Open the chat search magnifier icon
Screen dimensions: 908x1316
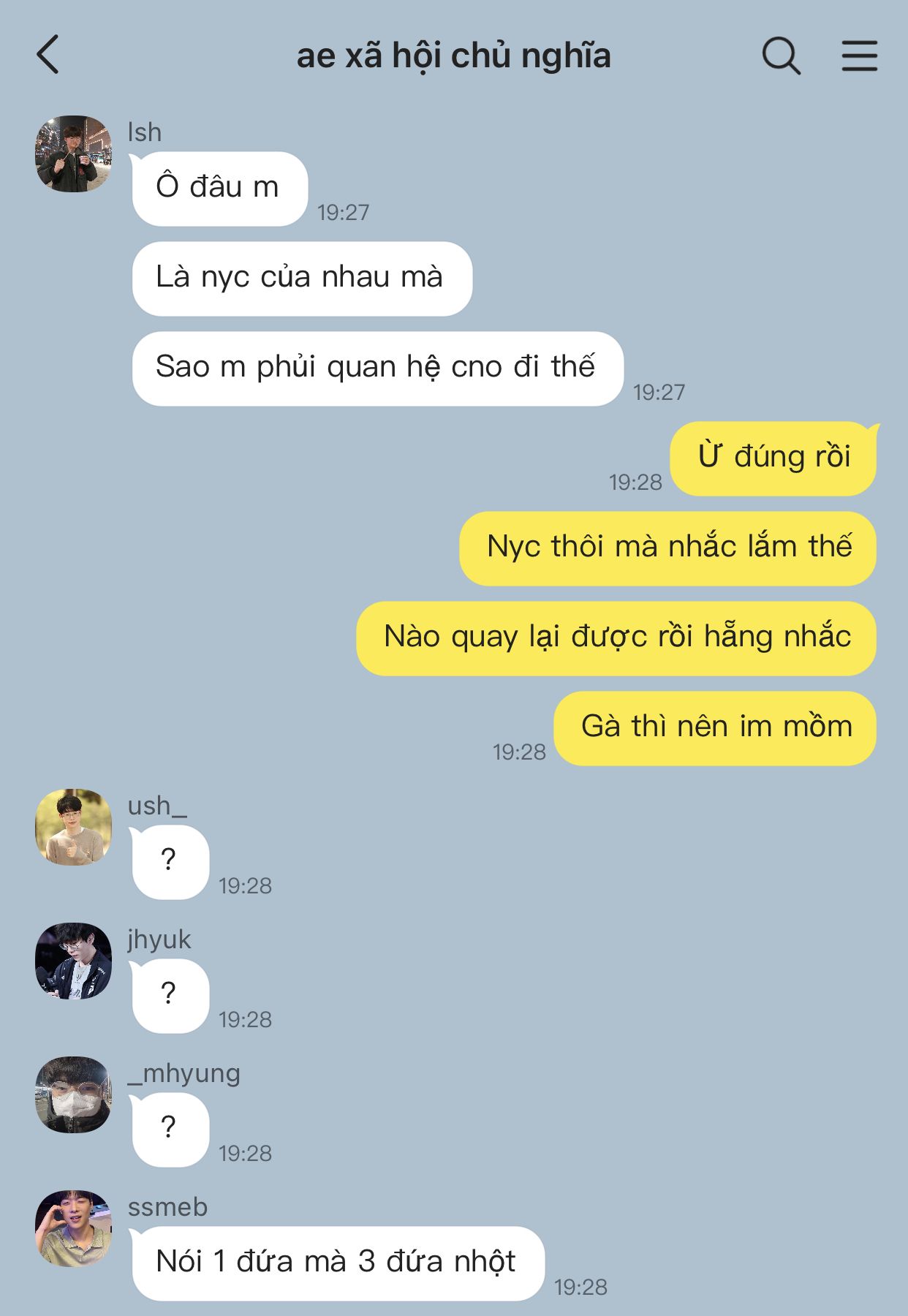pyautogui.click(x=781, y=56)
